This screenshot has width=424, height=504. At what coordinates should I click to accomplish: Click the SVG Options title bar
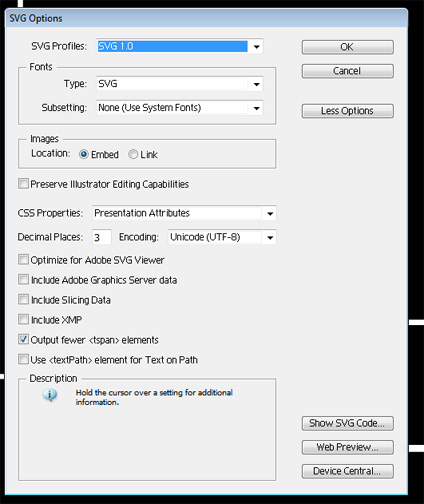pyautogui.click(x=207, y=18)
